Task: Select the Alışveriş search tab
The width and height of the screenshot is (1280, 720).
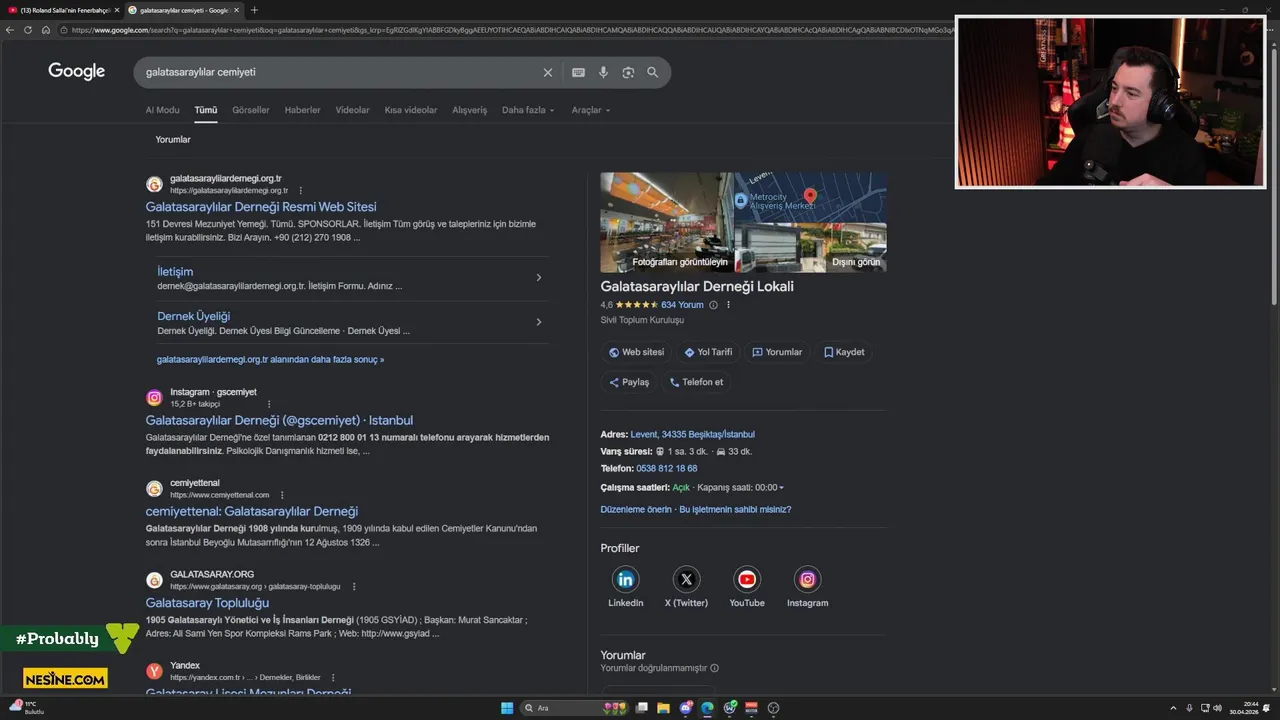Action: coord(469,110)
